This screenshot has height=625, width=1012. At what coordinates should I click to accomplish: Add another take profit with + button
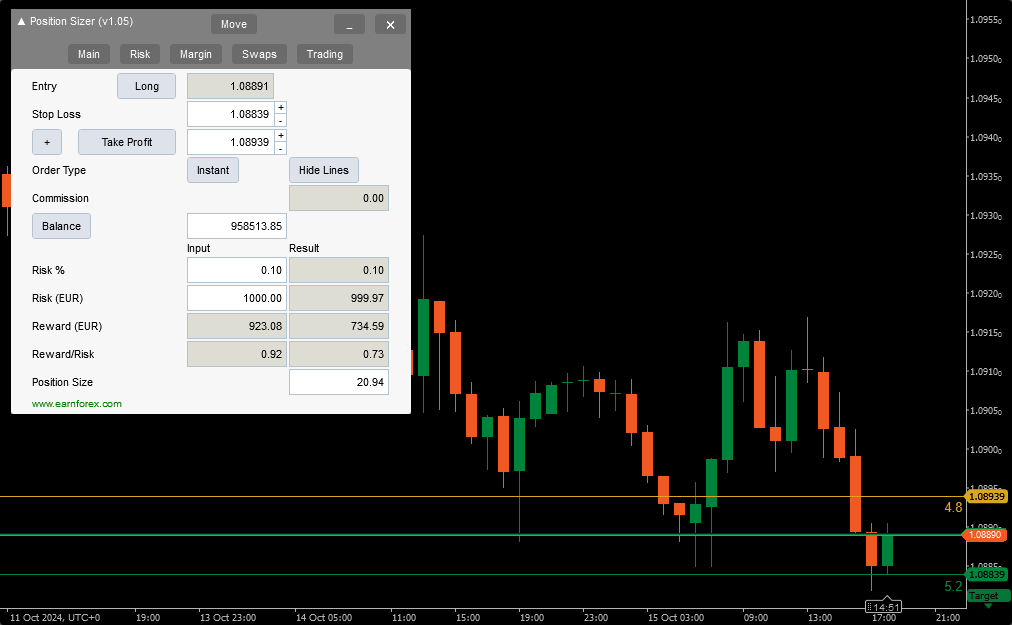coord(47,142)
